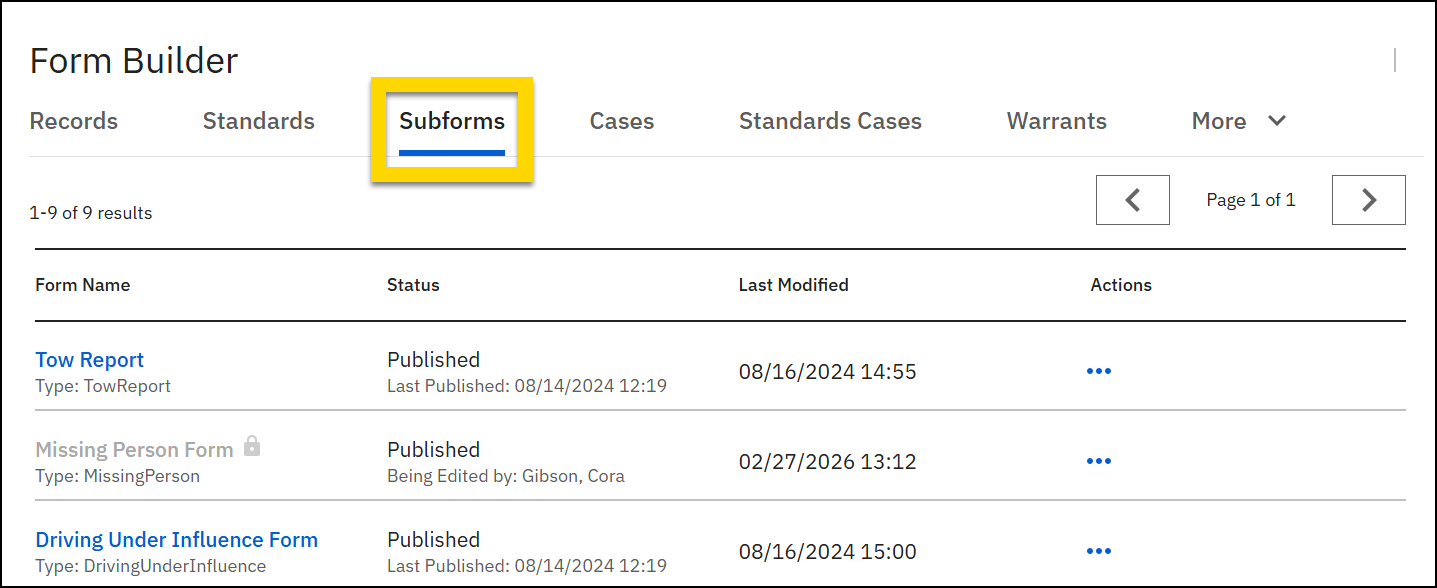This screenshot has height=588, width=1437.
Task: Open the Tow Report form link
Action: pos(90,360)
